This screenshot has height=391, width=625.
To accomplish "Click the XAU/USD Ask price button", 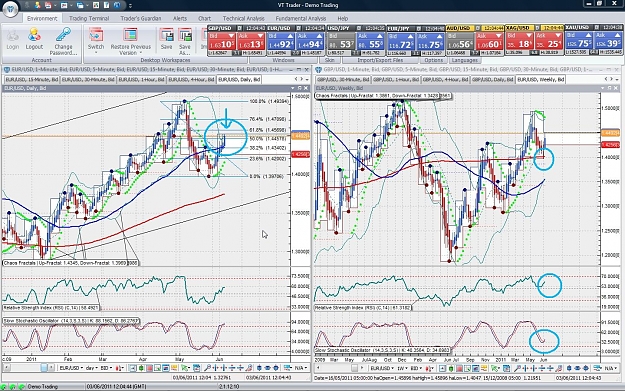I will coord(608,41).
